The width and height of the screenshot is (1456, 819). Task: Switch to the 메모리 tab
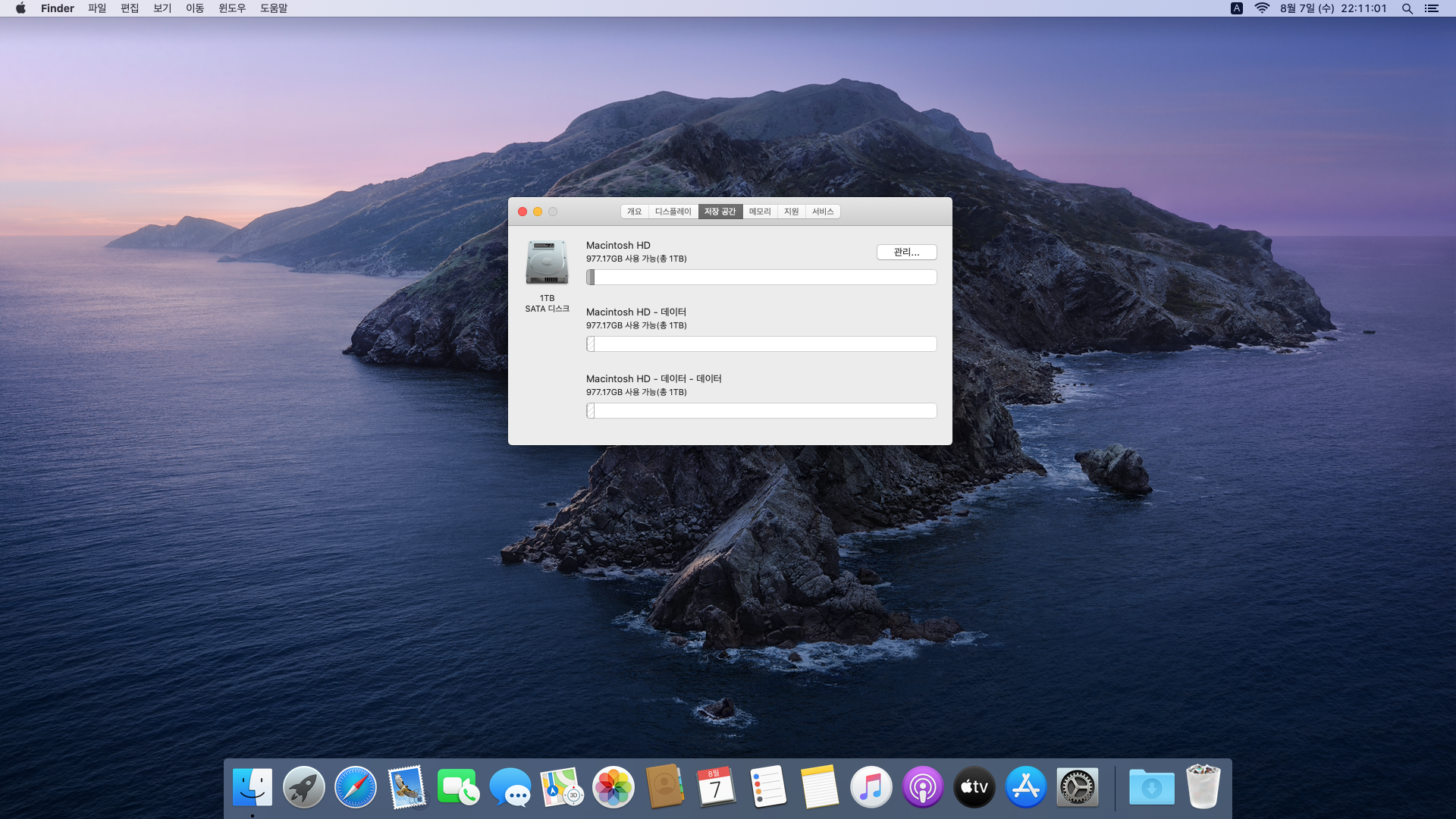tap(759, 212)
